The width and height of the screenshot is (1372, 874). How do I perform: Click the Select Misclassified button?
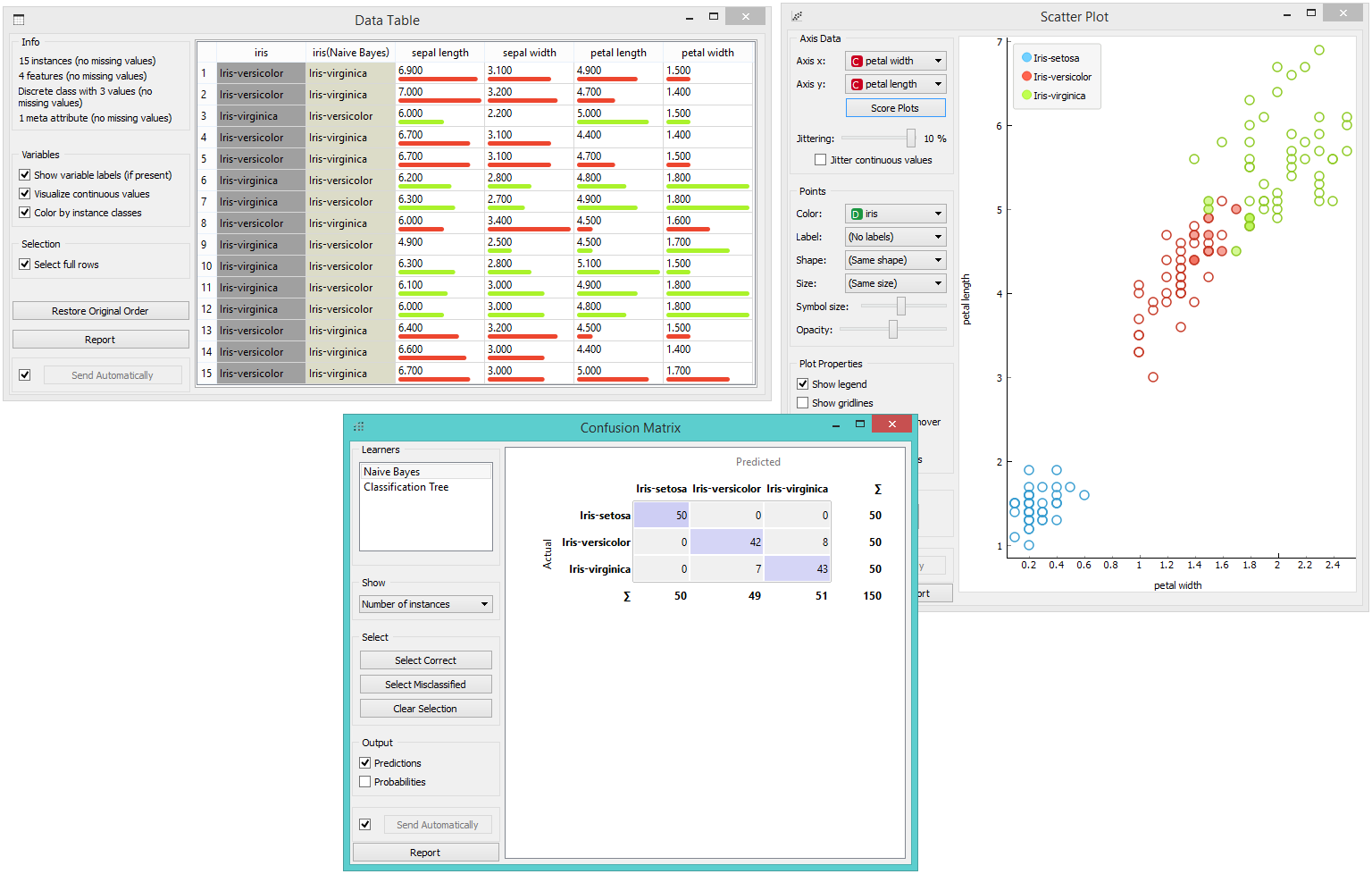point(425,685)
